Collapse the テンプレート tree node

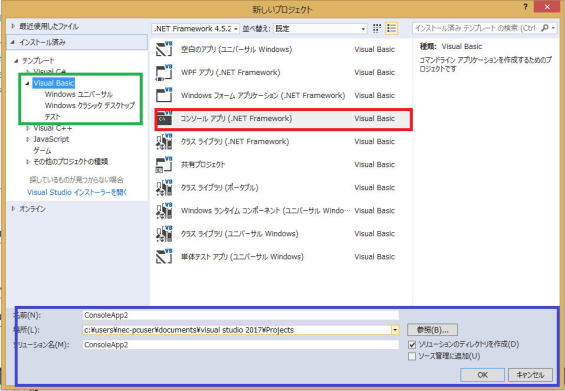(x=16, y=61)
